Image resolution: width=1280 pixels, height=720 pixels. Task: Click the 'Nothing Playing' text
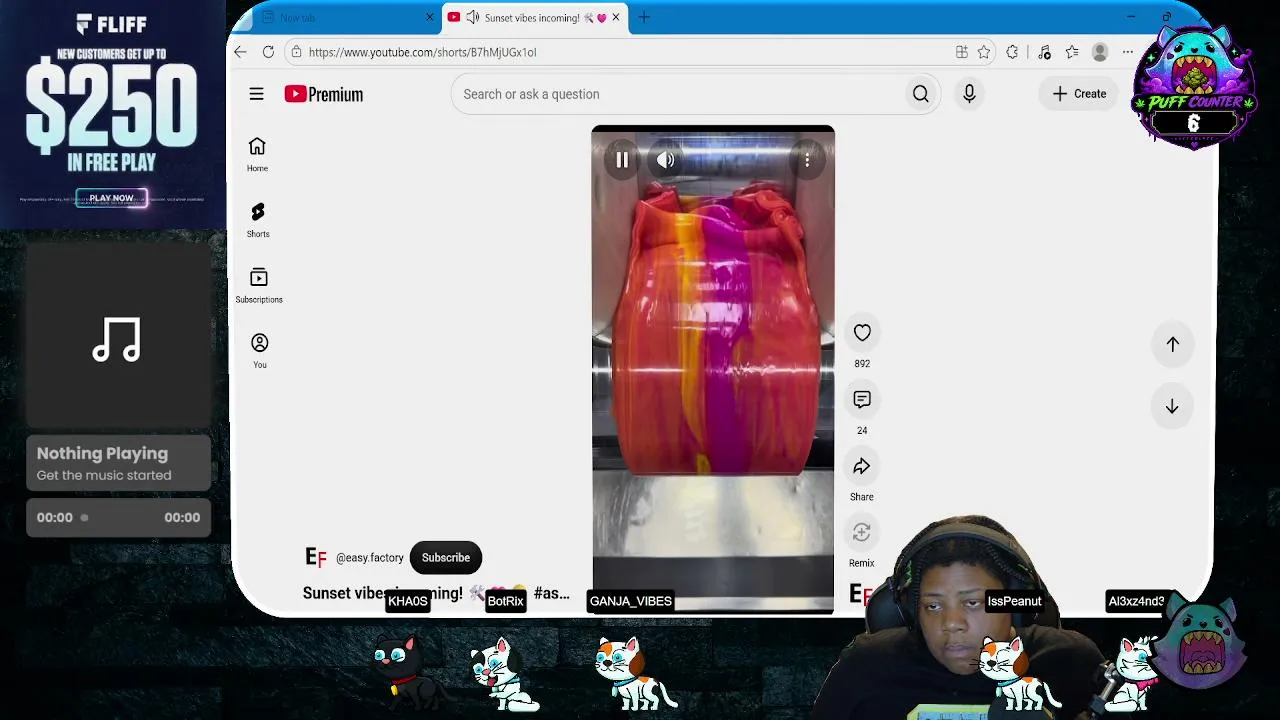pyautogui.click(x=102, y=453)
